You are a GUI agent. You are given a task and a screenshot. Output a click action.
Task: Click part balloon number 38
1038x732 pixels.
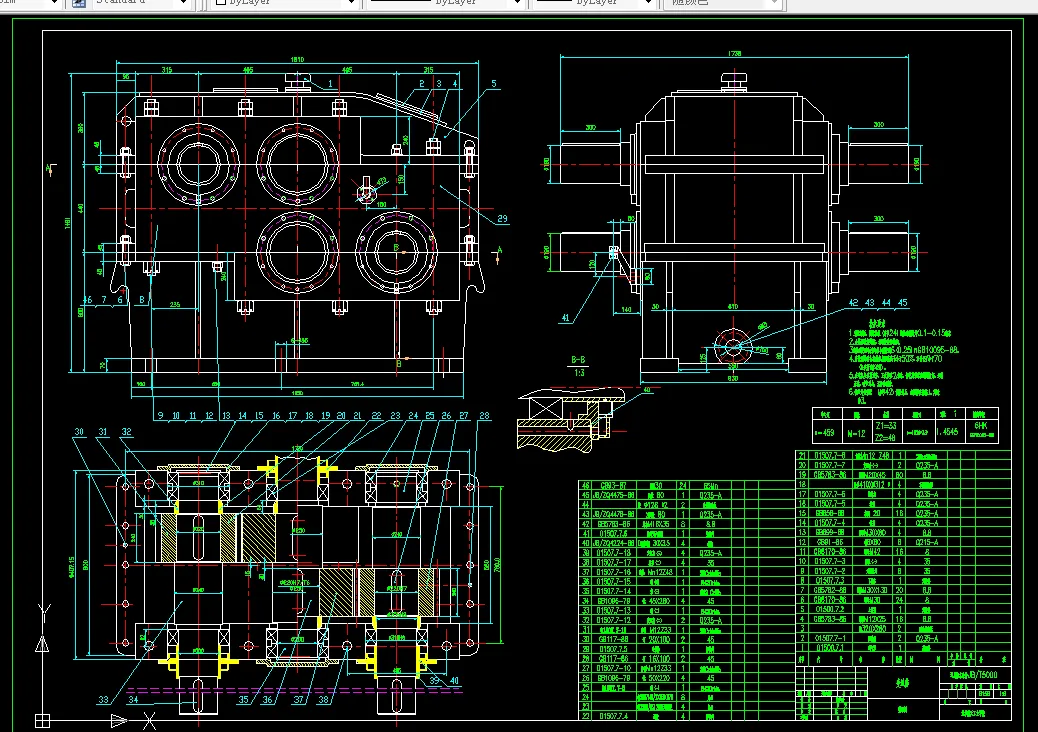[x=323, y=699]
